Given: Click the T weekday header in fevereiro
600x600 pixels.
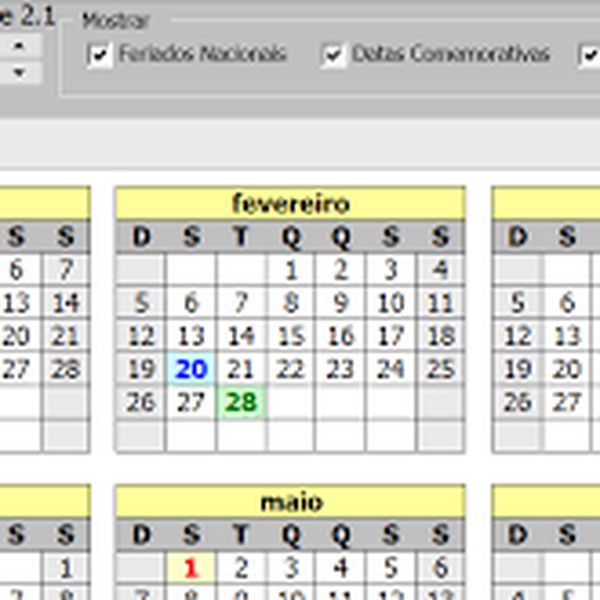Looking at the screenshot, I should pos(241,237).
